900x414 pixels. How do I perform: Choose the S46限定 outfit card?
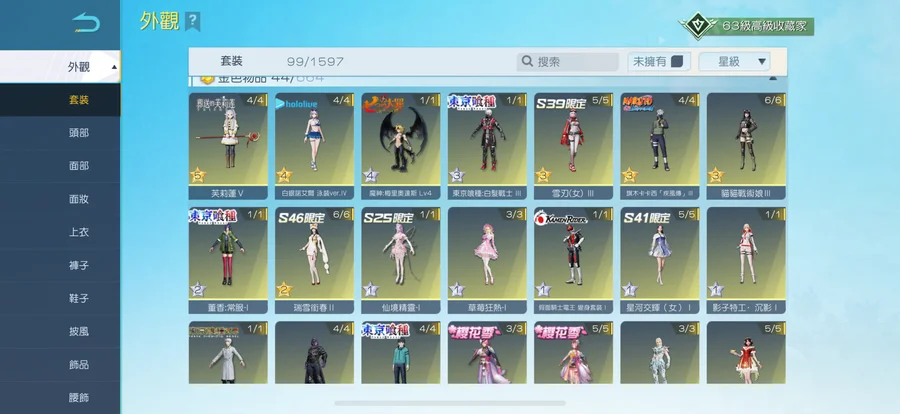pos(314,260)
